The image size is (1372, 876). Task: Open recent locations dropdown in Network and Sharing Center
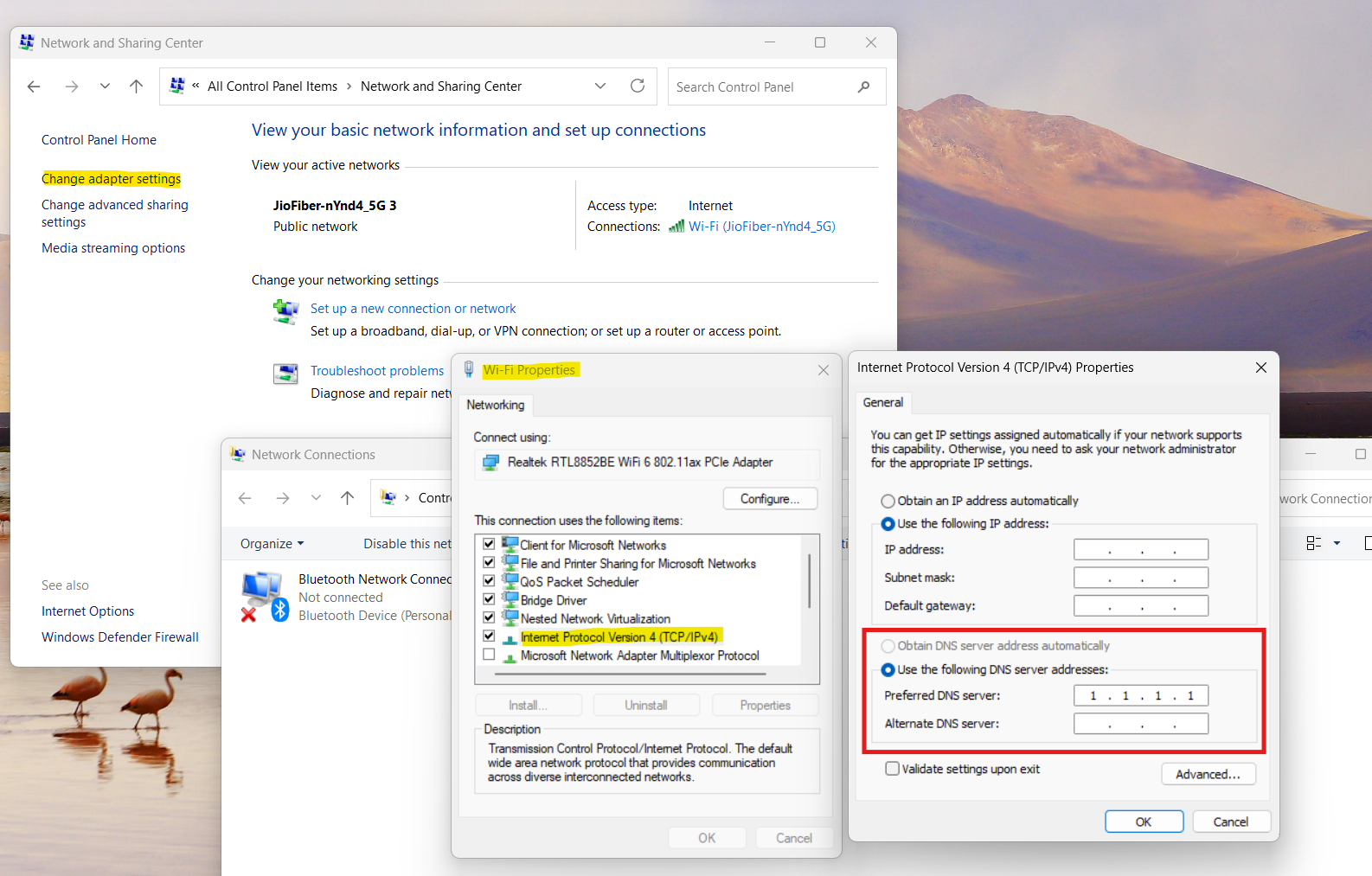(x=105, y=86)
